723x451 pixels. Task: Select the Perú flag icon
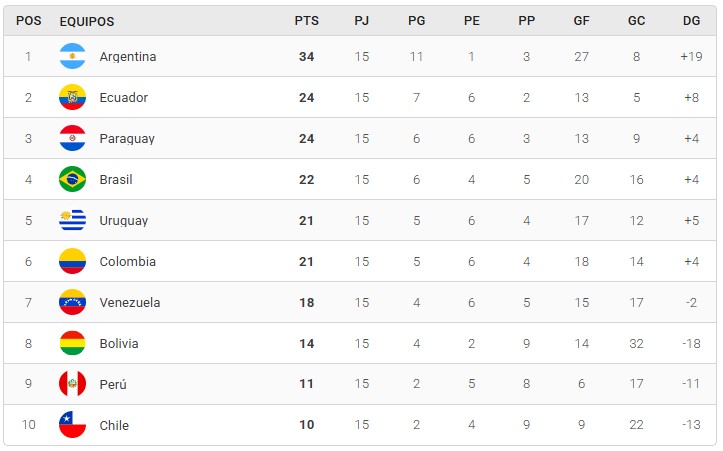point(72,384)
